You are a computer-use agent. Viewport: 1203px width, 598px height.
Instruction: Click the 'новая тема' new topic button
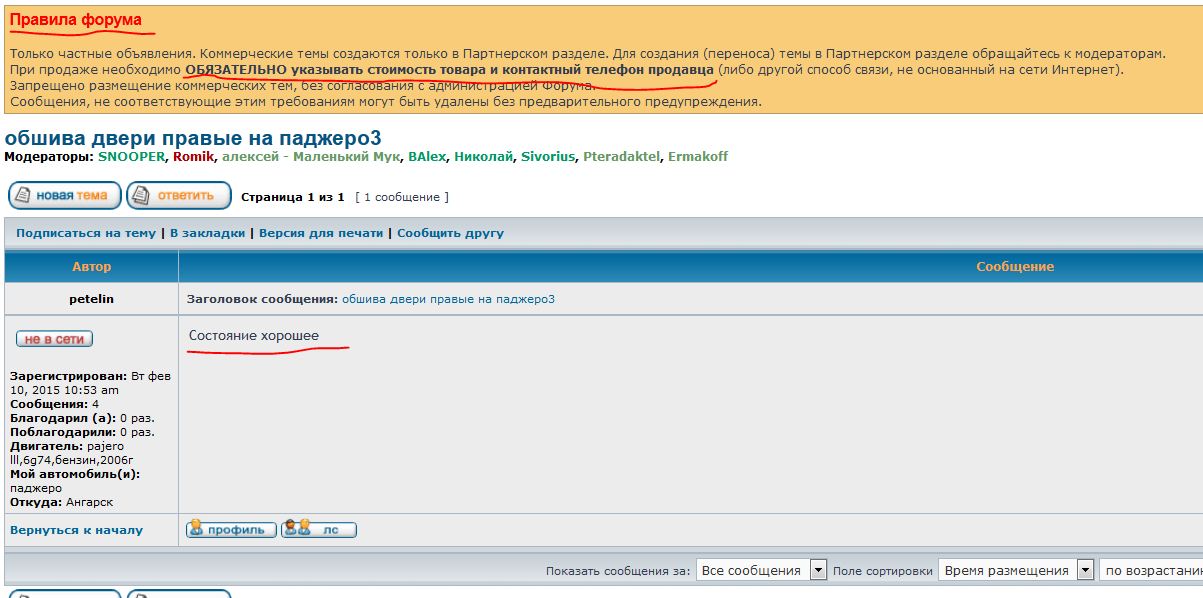pyautogui.click(x=65, y=195)
